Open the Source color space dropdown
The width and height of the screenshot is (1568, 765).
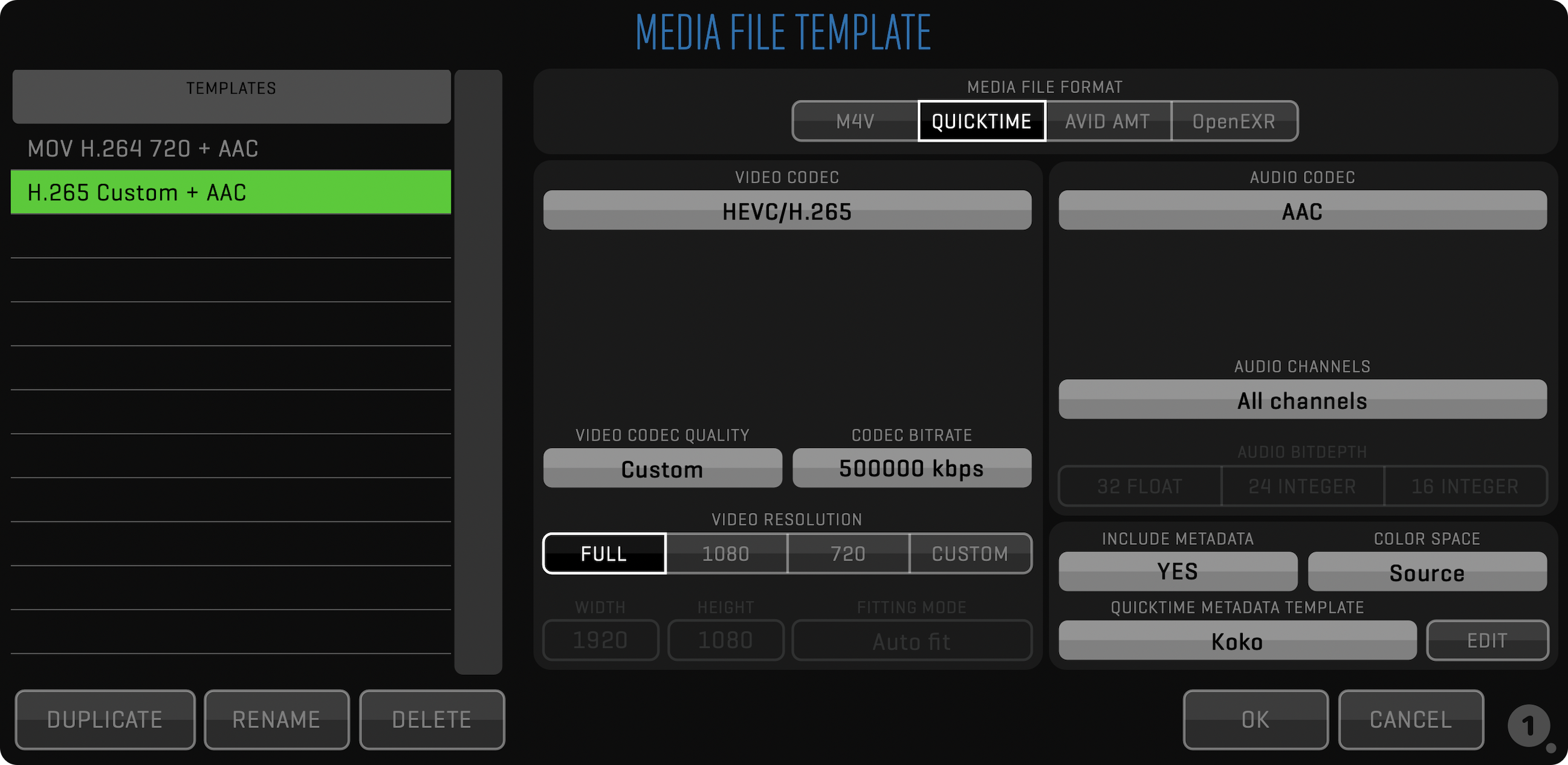[1427, 572]
